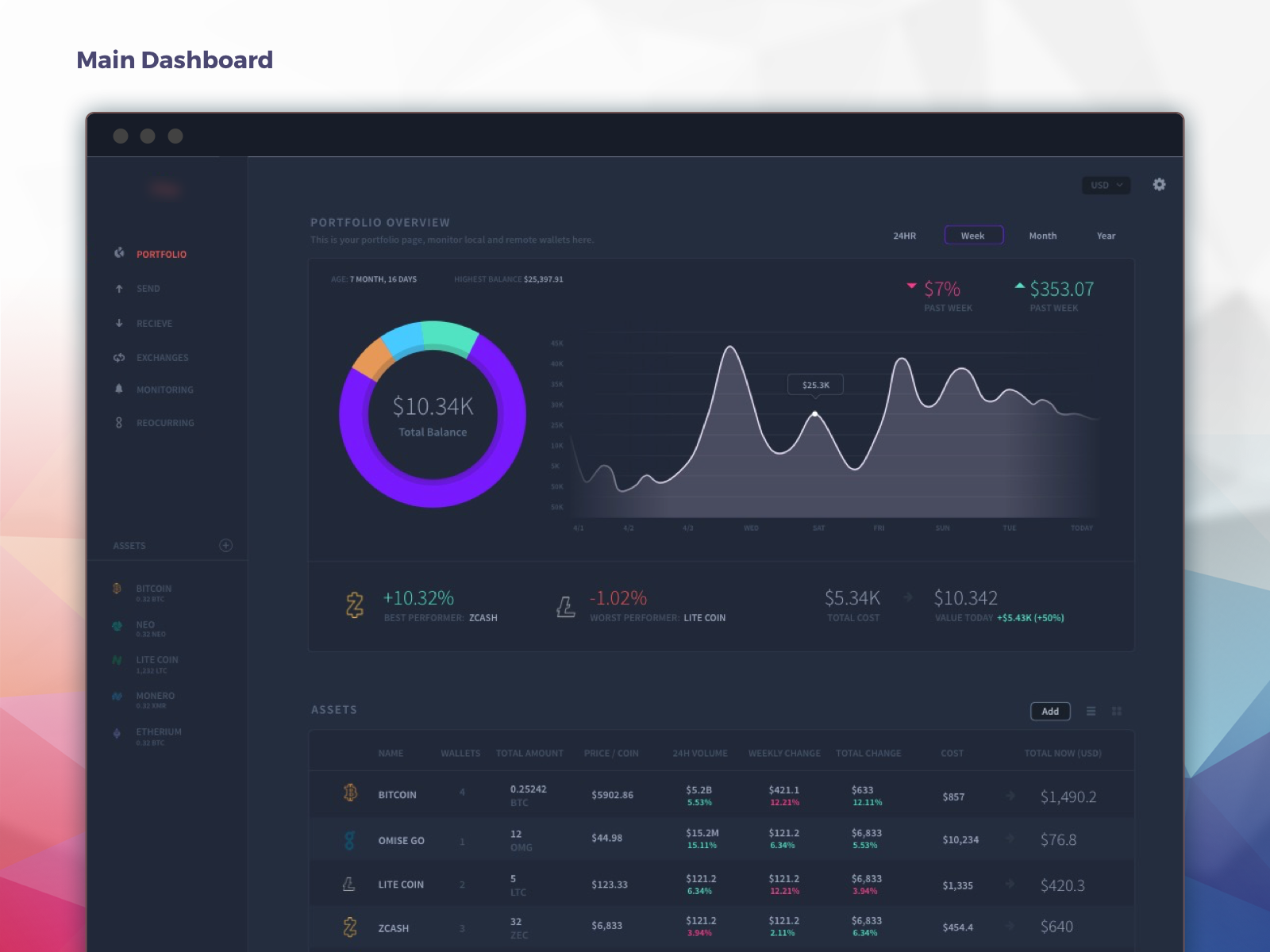
Task: Select the 24HR time range tab
Action: pos(905,236)
